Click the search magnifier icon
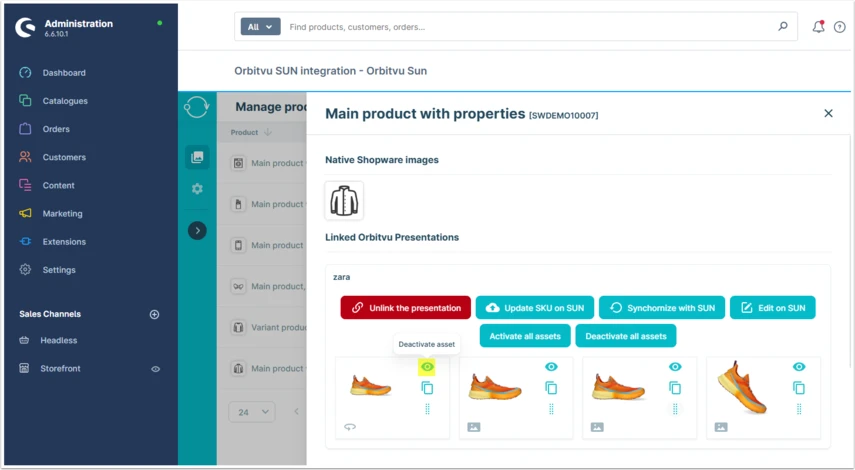Viewport: 855px width, 470px height. click(782, 26)
